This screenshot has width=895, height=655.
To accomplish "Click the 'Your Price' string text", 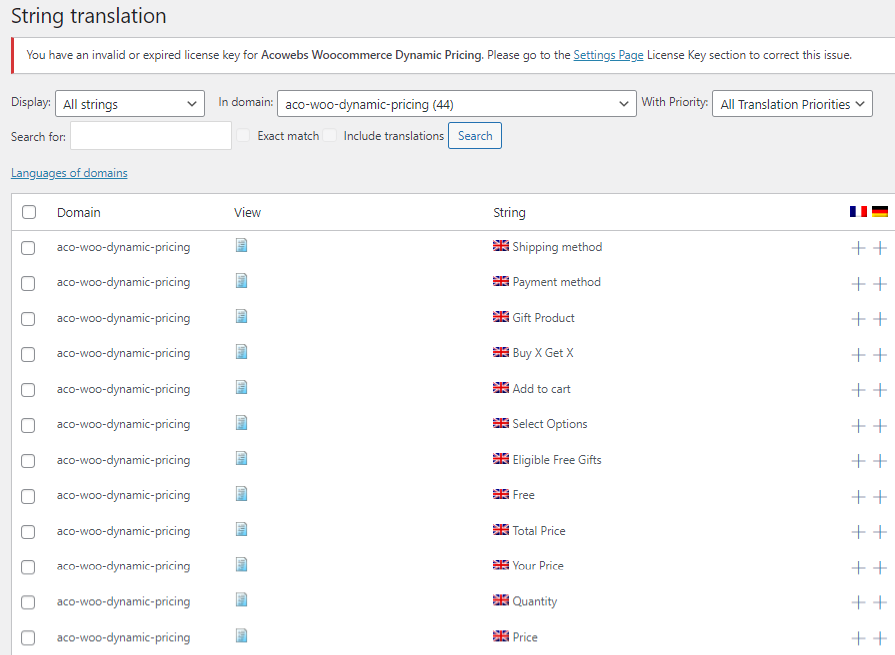I will (x=538, y=566).
